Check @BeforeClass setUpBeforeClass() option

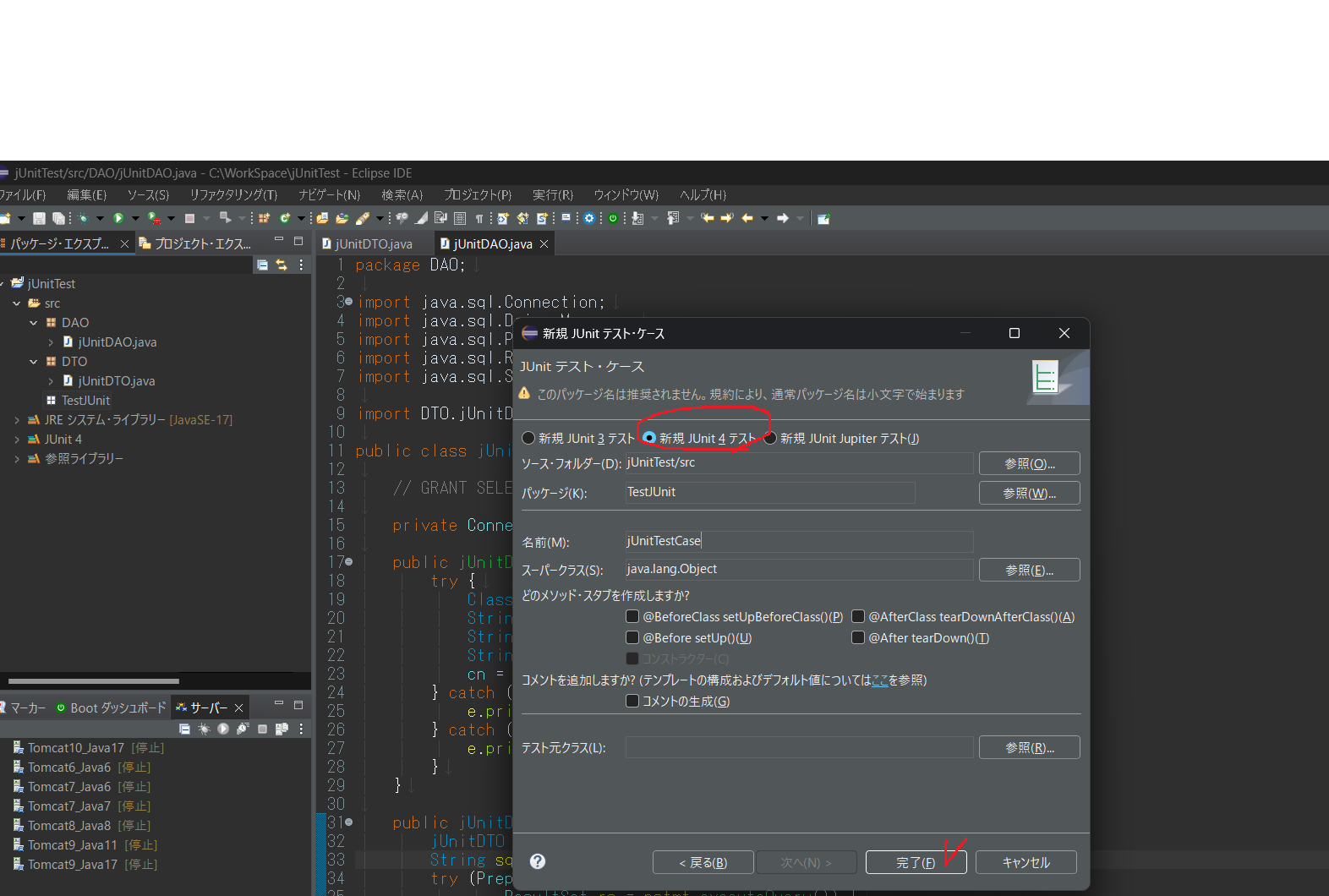tap(632, 616)
